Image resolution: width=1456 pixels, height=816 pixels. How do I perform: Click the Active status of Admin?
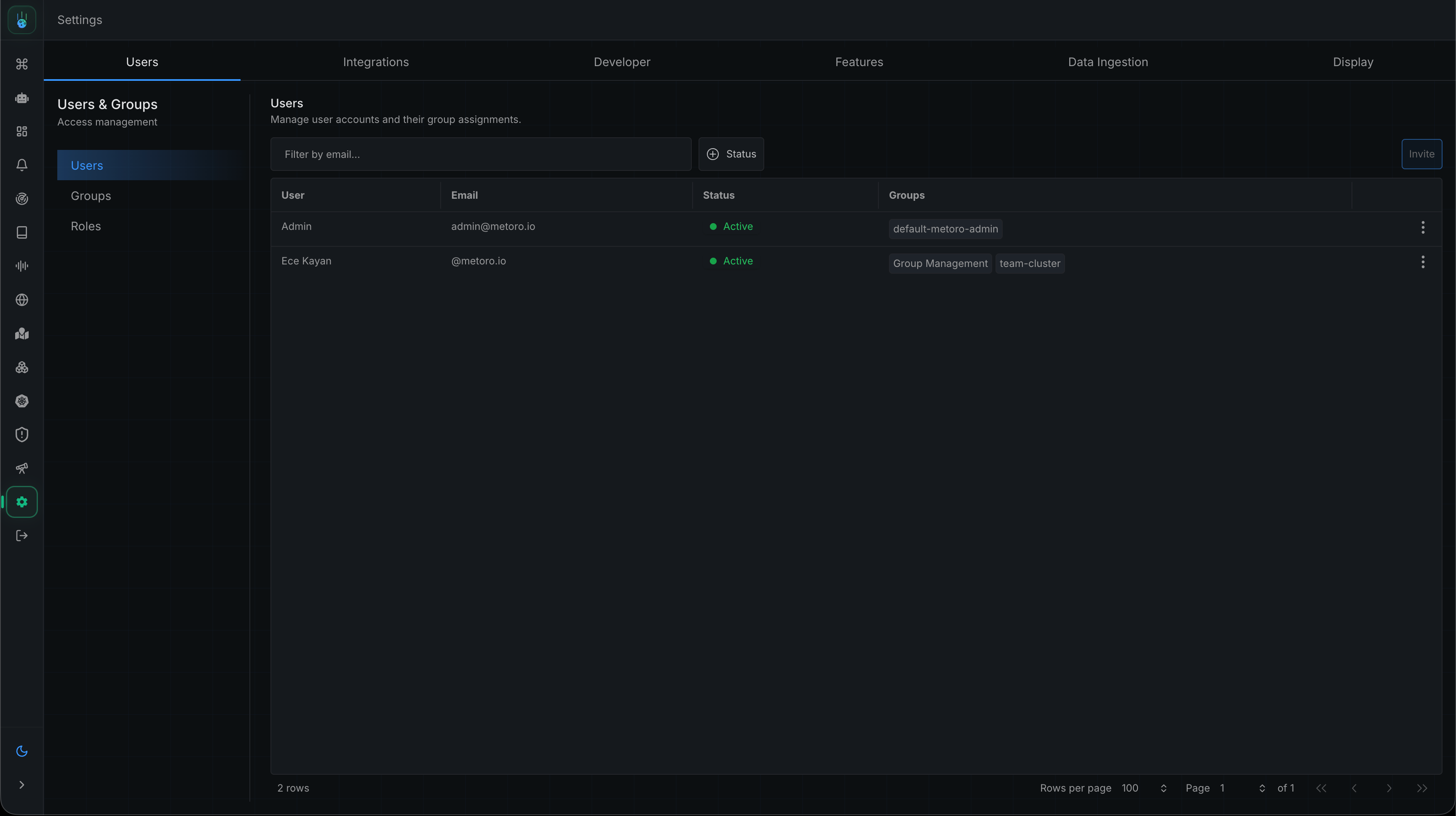point(731,227)
